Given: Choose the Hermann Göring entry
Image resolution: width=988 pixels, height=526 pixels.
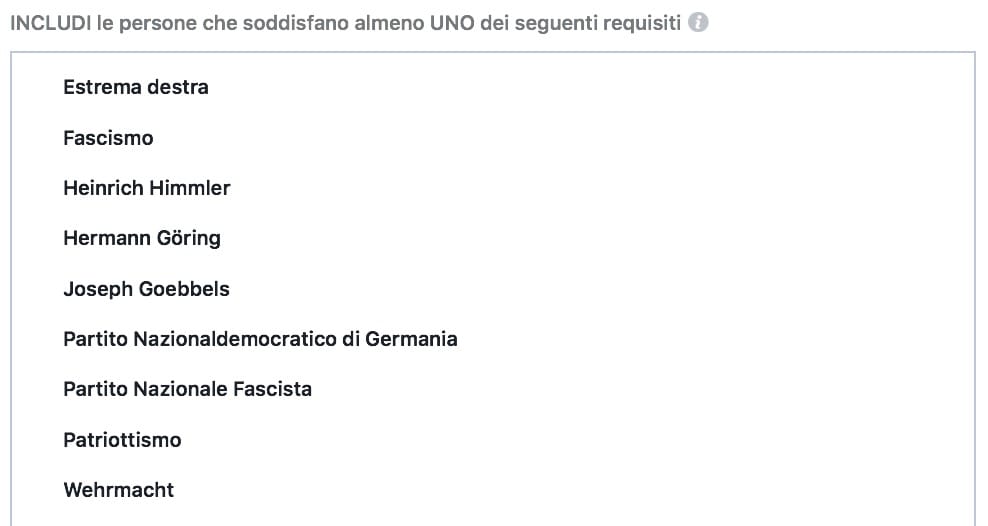Looking at the screenshot, I should click(x=141, y=238).
